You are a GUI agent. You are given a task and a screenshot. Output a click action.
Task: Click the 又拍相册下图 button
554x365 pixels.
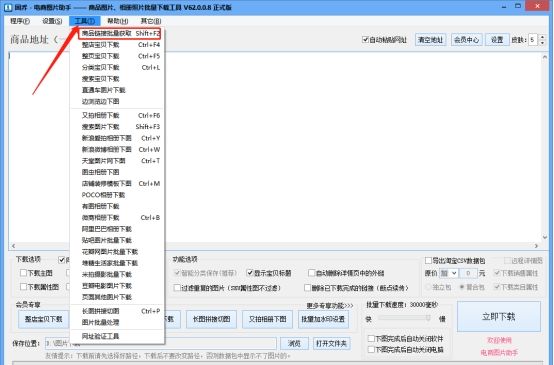[267, 319]
